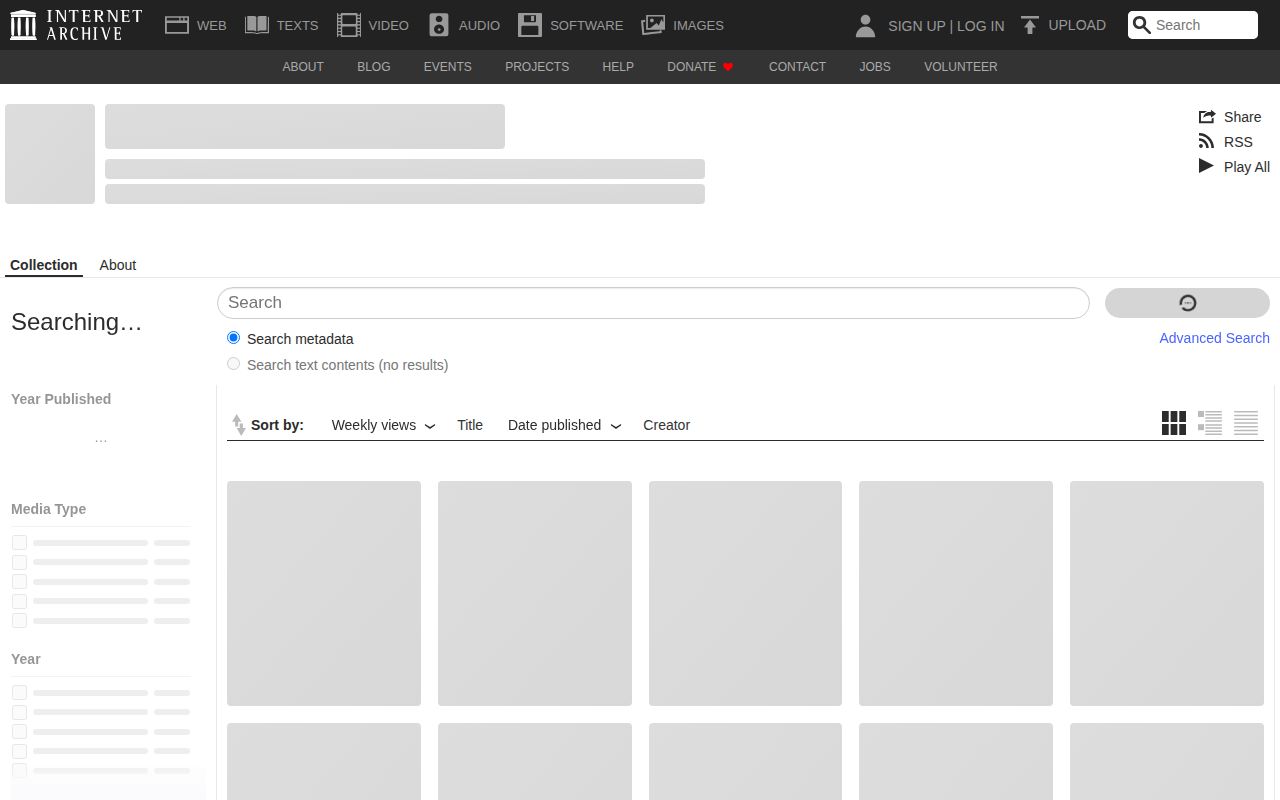Select the Search metadata radio button
Viewport: 1280px width, 800px height.
233,337
